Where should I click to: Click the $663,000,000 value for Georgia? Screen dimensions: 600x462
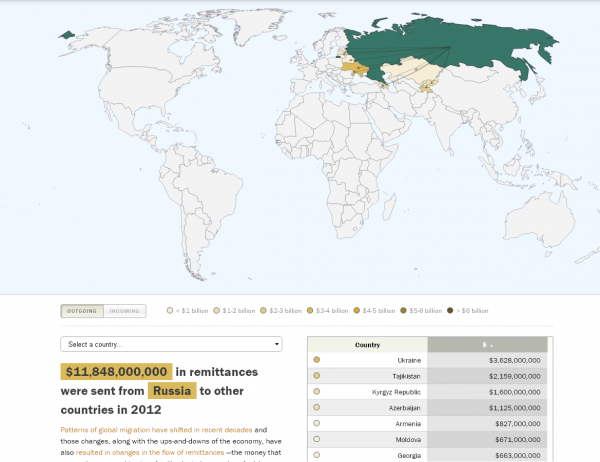pyautogui.click(x=518, y=455)
